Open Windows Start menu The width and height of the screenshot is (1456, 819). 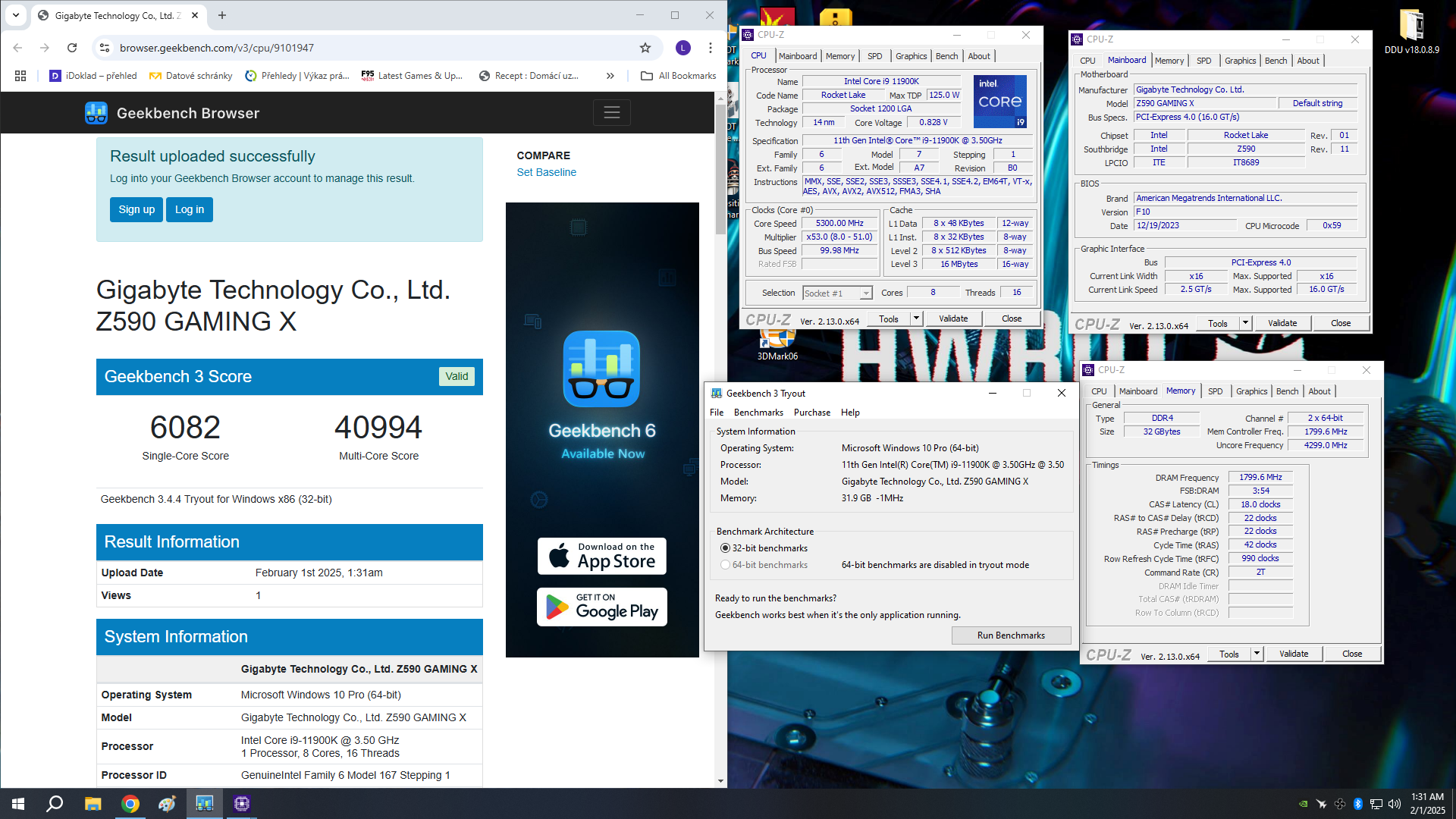[18, 804]
